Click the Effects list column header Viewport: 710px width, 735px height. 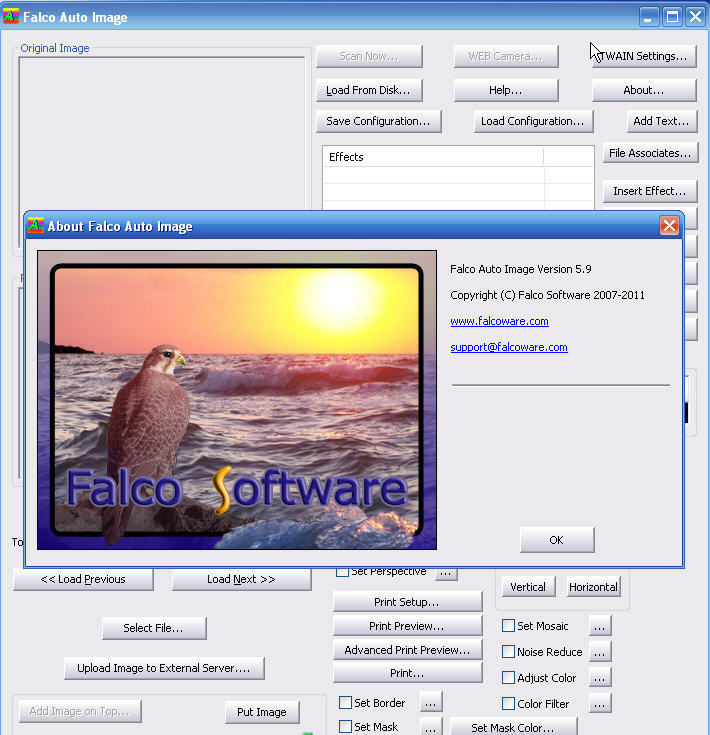click(433, 157)
